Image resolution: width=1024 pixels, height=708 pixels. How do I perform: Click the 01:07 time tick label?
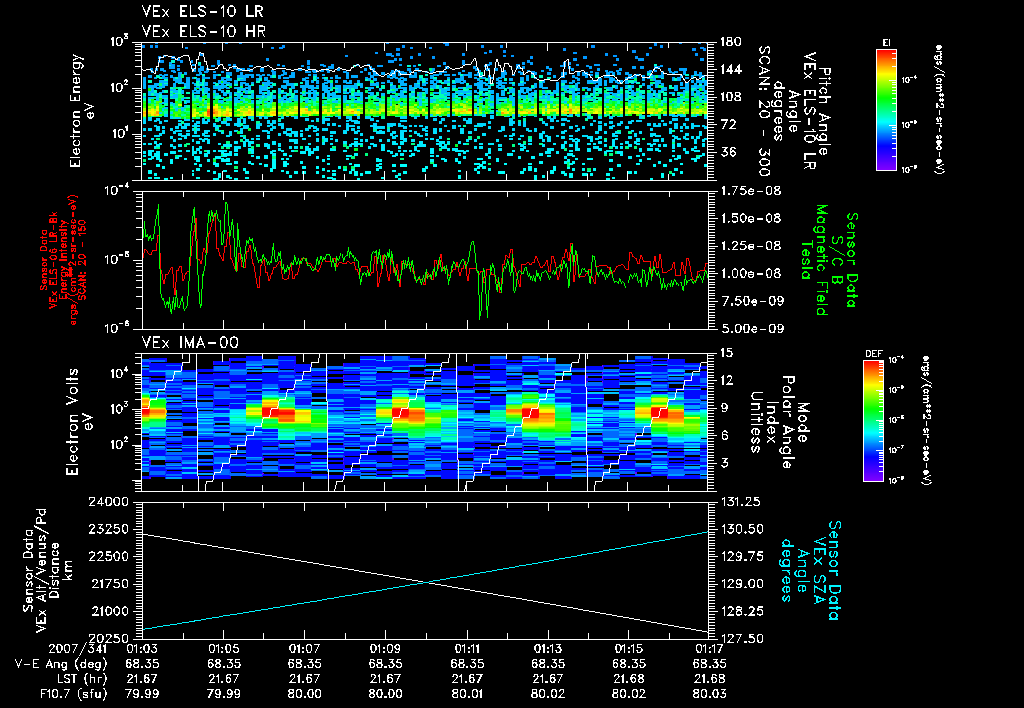[304, 649]
